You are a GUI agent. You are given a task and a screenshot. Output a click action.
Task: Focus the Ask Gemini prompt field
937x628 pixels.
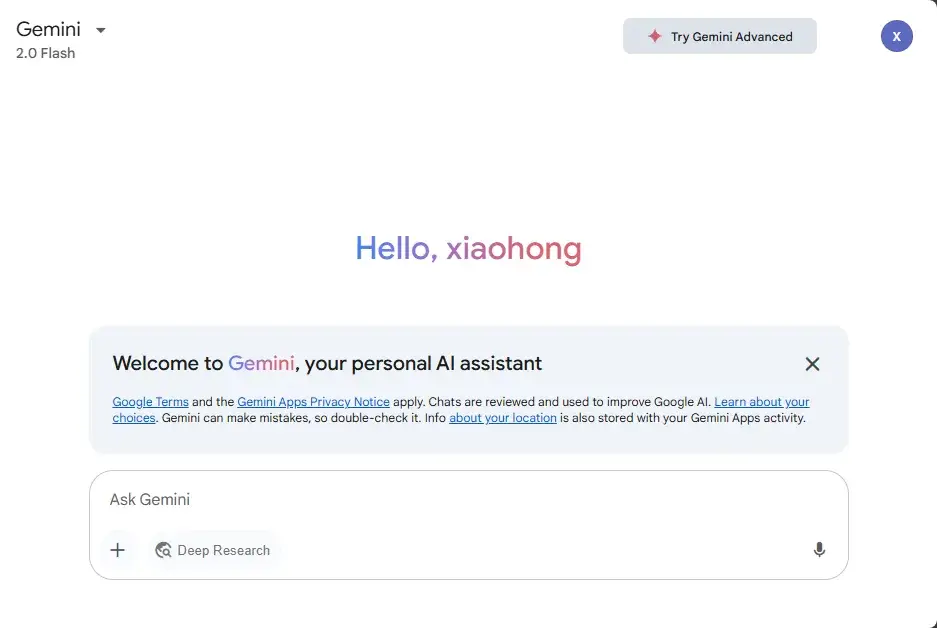(x=450, y=499)
